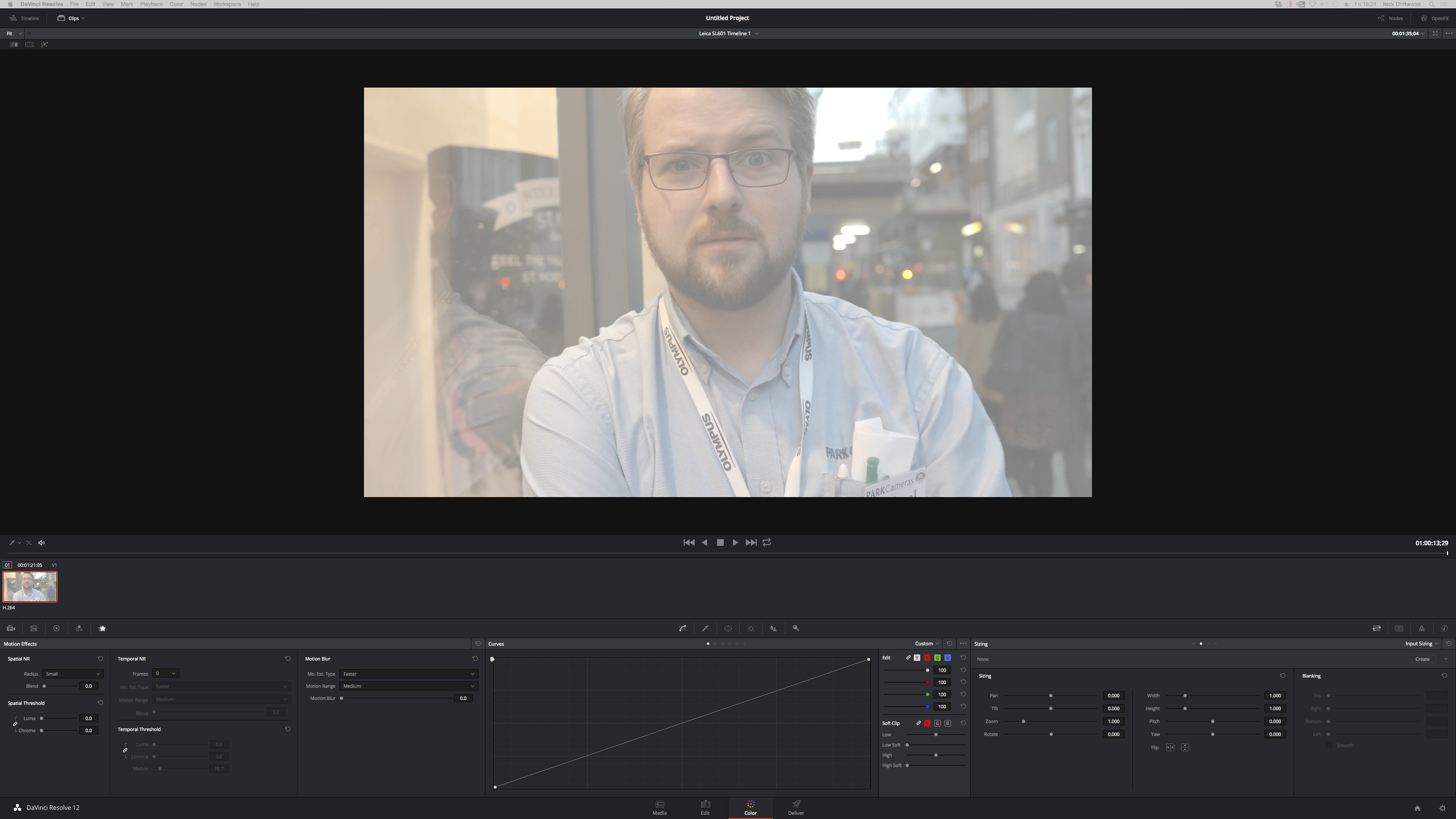Switch to the Deliver page tab
Screen dimensions: 1456x819
click(x=796, y=808)
